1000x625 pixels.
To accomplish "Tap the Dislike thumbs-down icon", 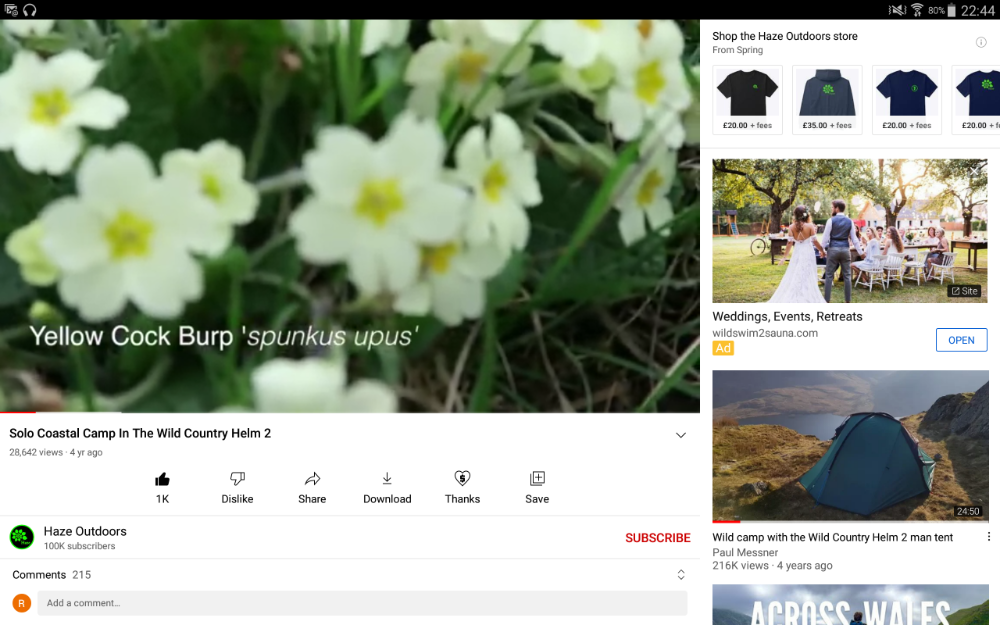I will (237, 479).
